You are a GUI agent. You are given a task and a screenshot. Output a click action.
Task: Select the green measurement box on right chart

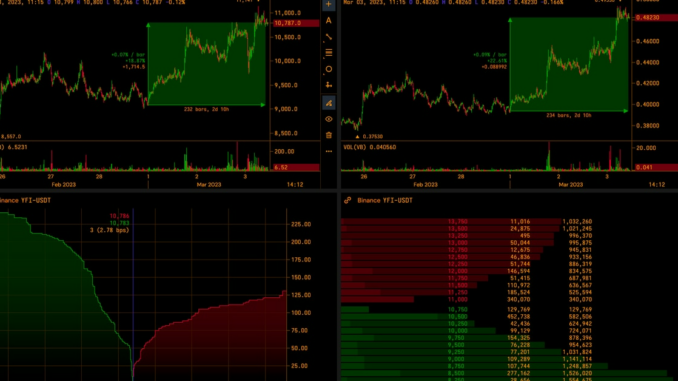[x=569, y=64]
